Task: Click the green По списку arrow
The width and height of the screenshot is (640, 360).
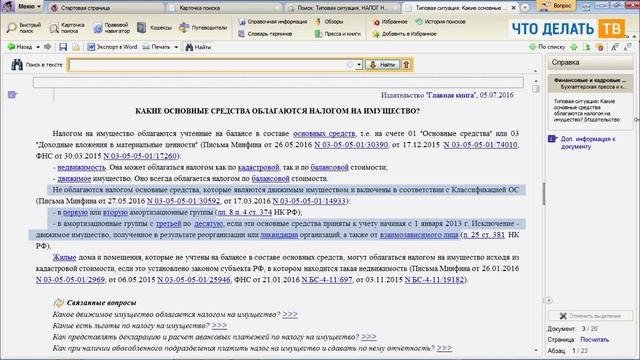Action: (x=547, y=47)
